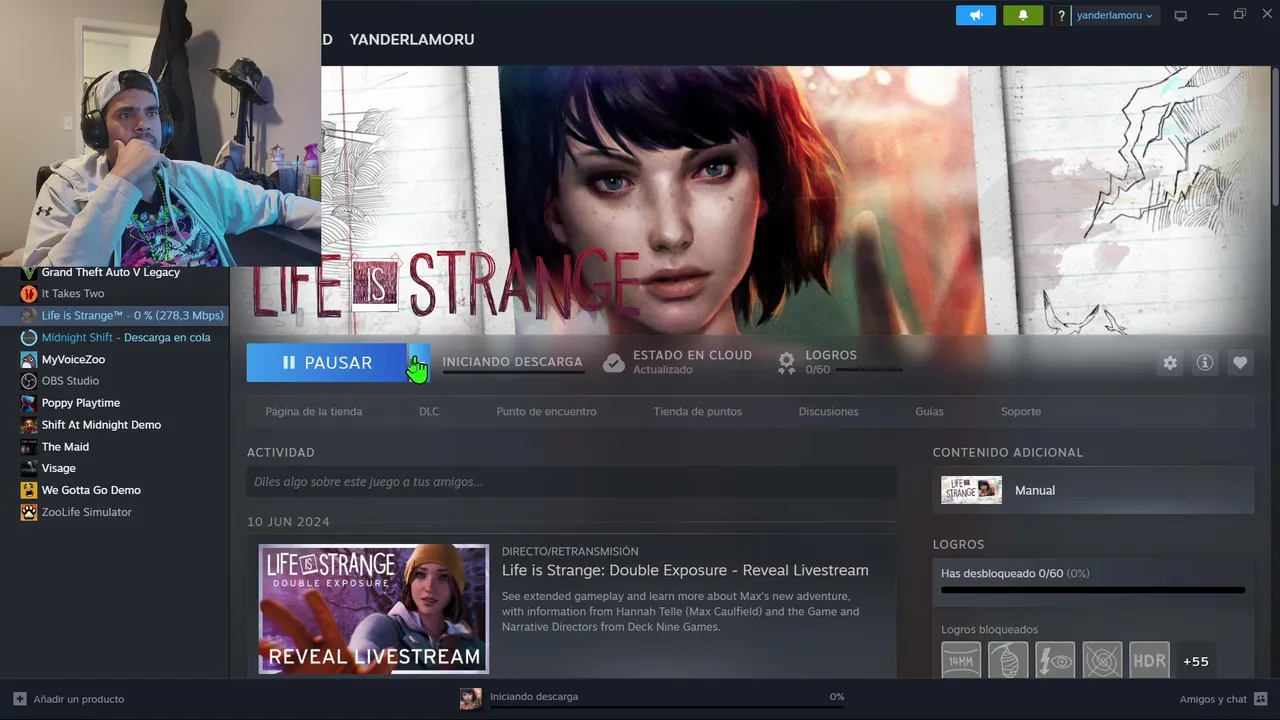
Task: Click the Logros 0/60 header stat
Action: (831, 362)
